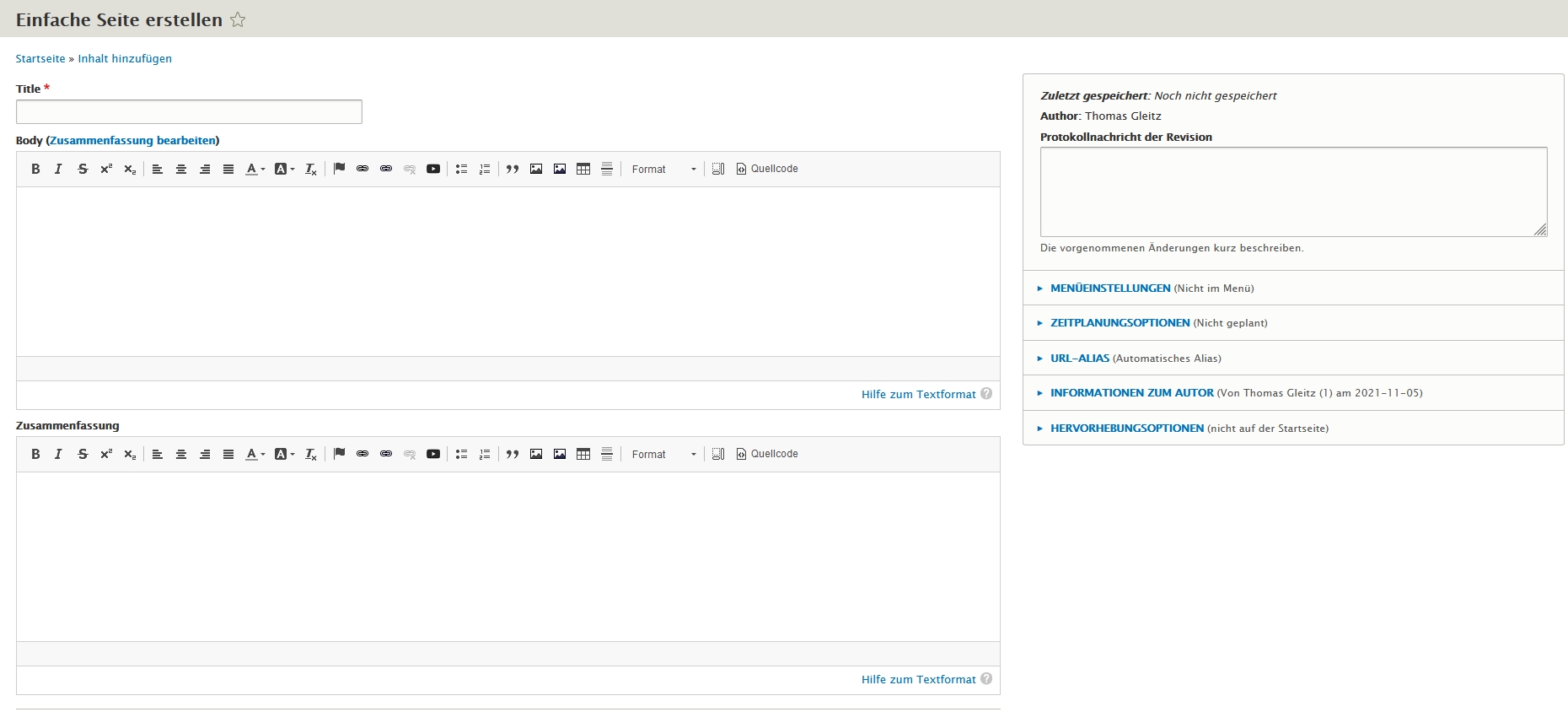
Task: Click the Zusammenfassung bearbeiten link
Action: pyautogui.click(x=132, y=141)
